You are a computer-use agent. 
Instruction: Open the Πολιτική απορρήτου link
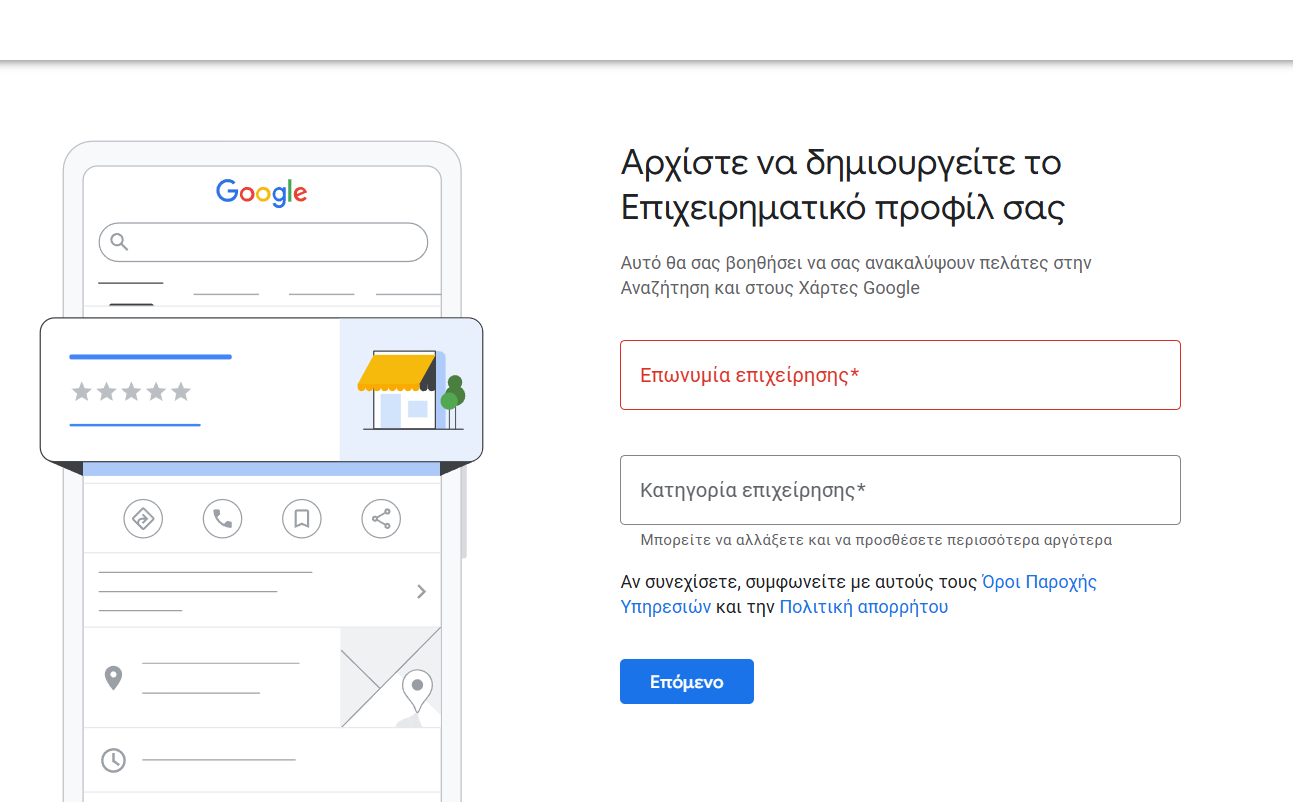click(863, 607)
